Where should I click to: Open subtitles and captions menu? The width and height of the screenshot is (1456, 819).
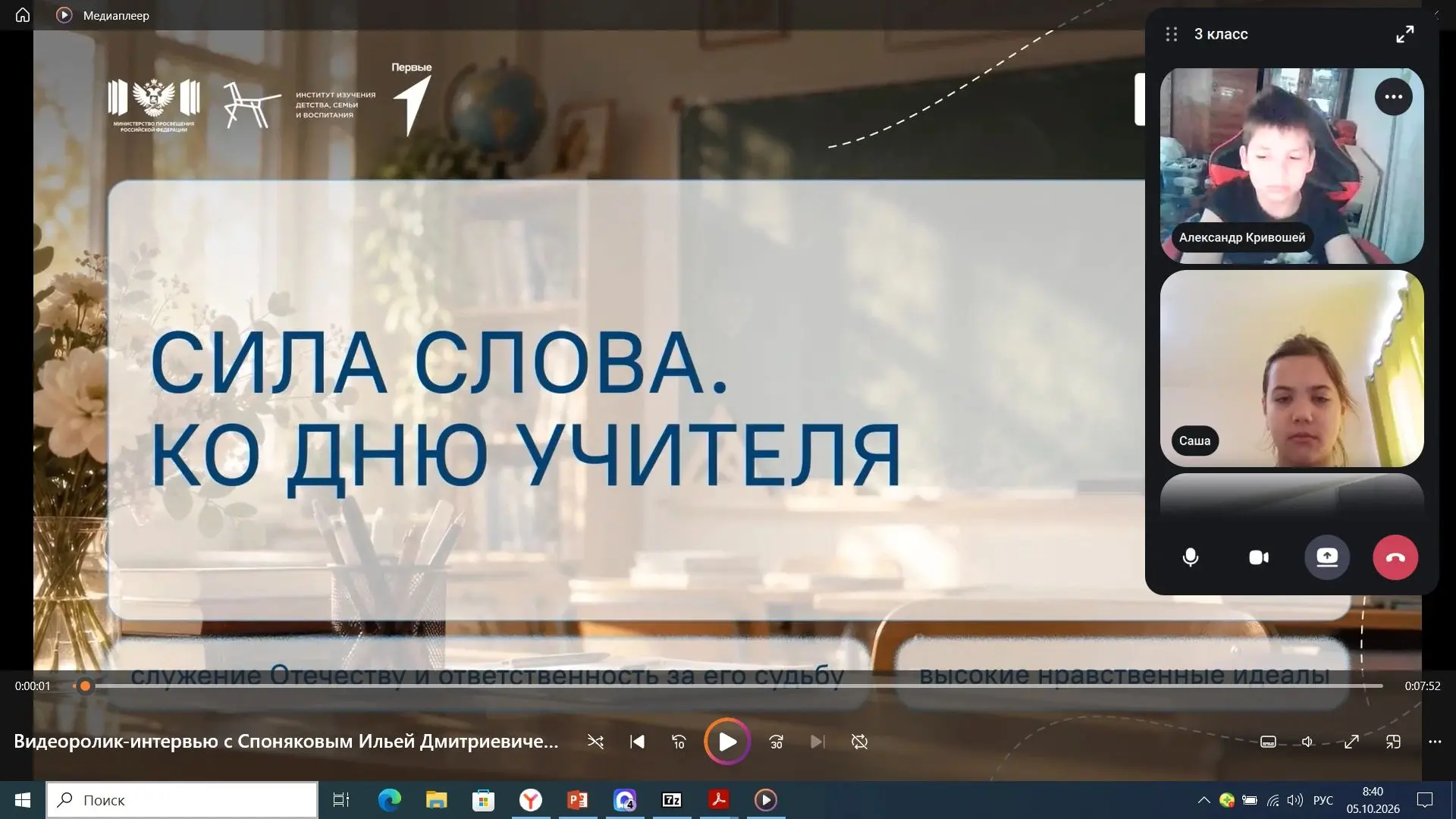coord(1268,742)
